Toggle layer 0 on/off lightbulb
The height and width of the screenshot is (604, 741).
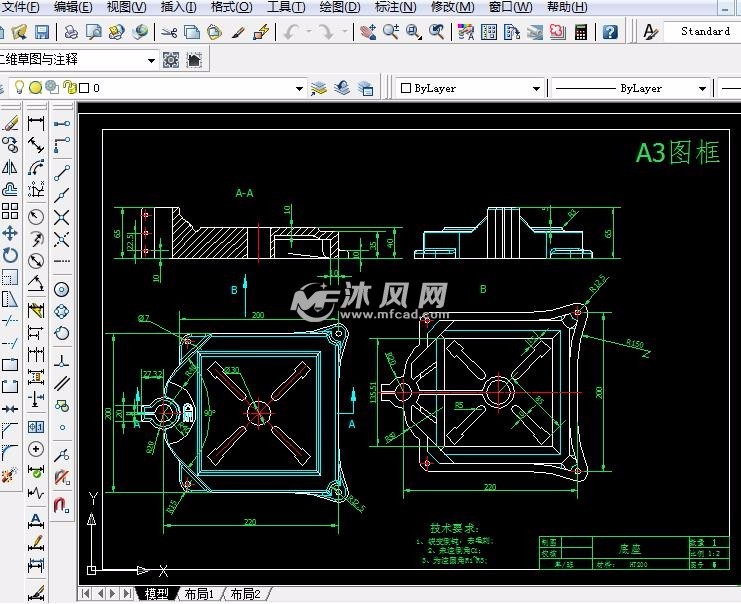pos(18,88)
